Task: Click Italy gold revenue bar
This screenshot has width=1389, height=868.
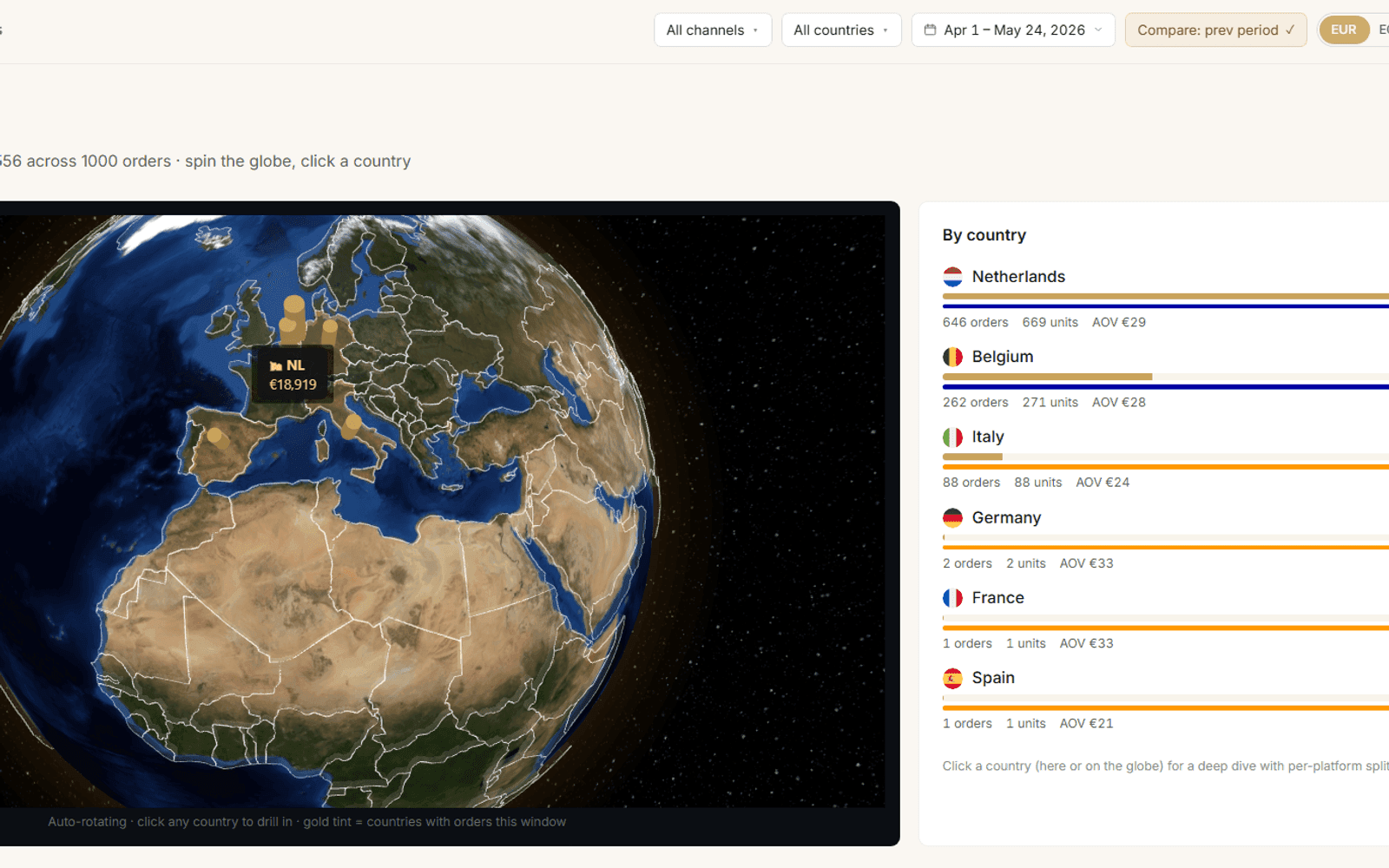Action: (972, 457)
